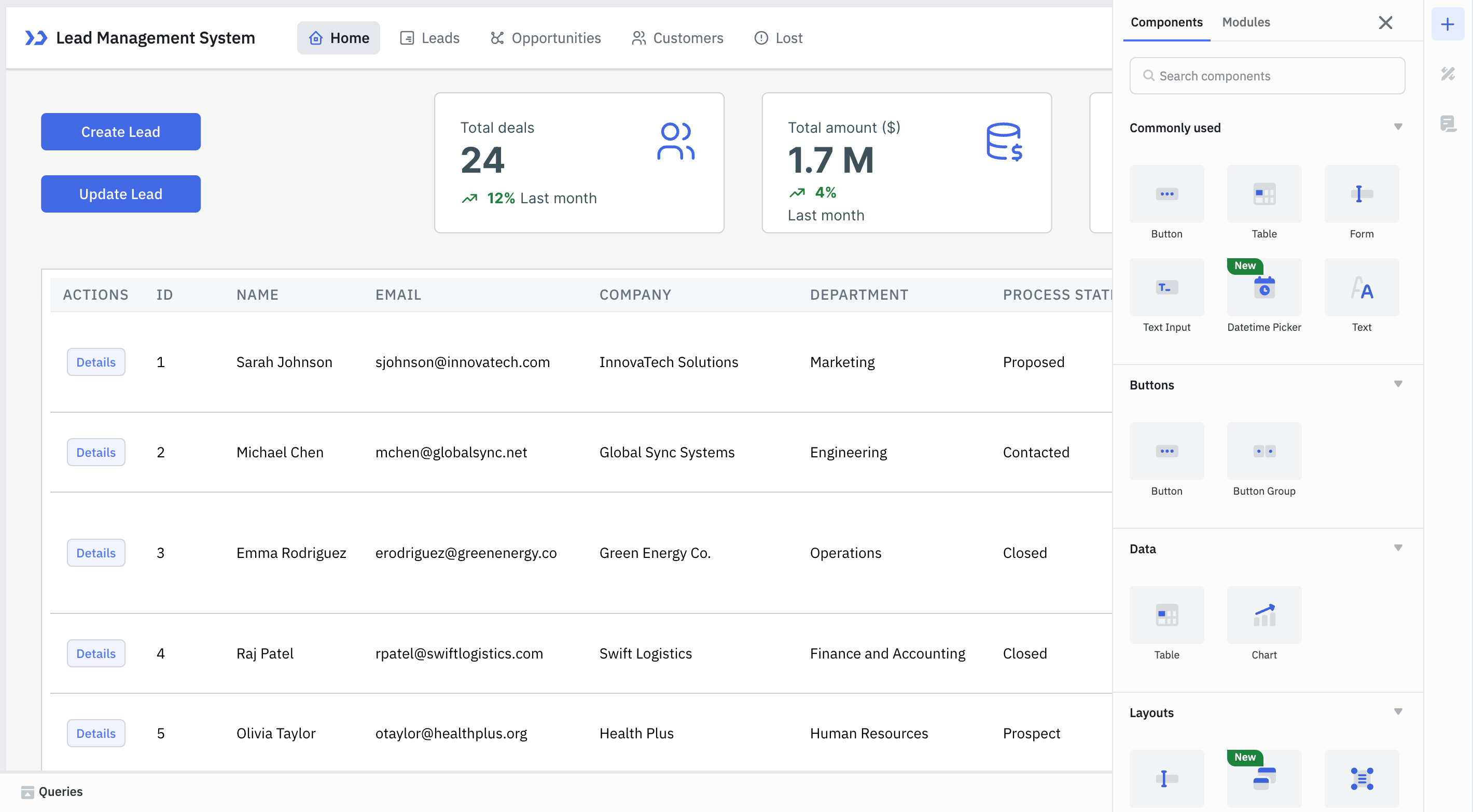Click the pen edit icon on the right rail
This screenshot has width=1473, height=812.
[1448, 74]
